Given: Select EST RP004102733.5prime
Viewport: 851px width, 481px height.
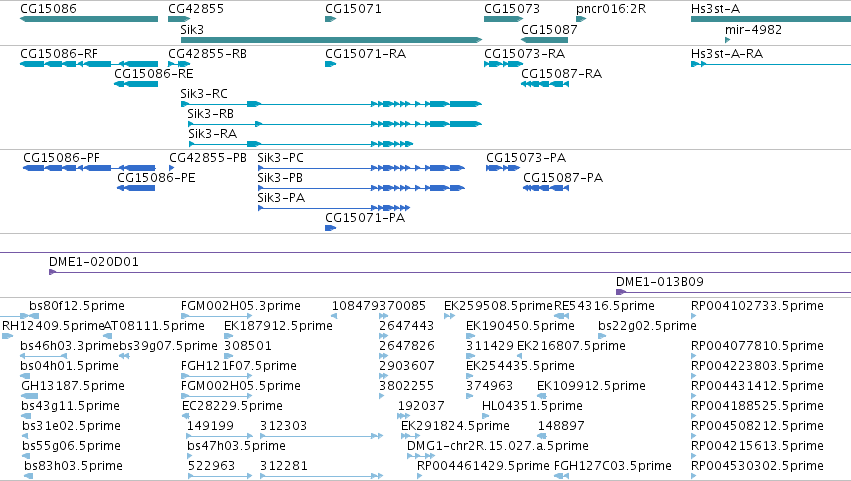Looking at the screenshot, I should tap(757, 306).
